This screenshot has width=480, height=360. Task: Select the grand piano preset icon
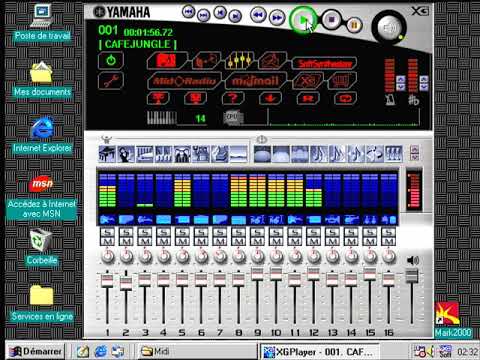[107, 154]
